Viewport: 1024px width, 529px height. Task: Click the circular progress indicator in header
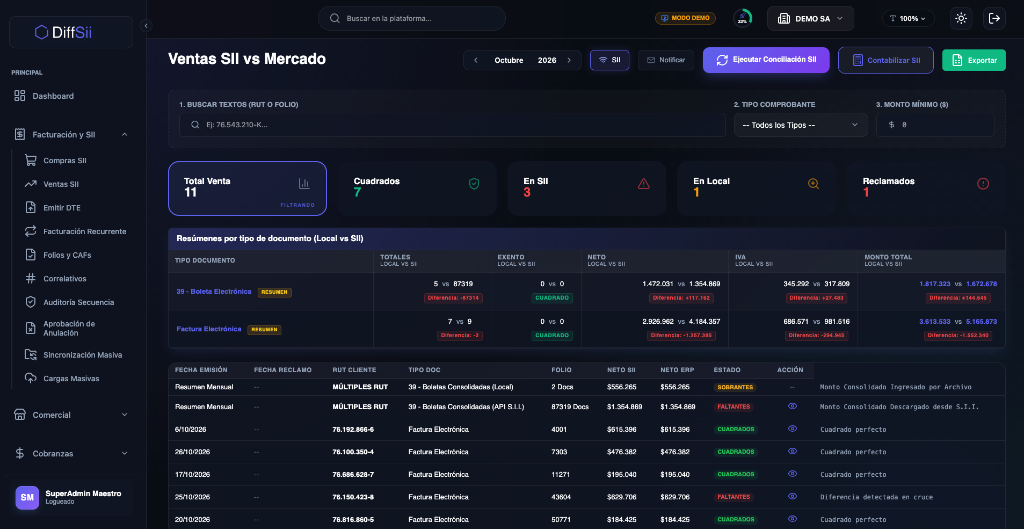click(743, 18)
